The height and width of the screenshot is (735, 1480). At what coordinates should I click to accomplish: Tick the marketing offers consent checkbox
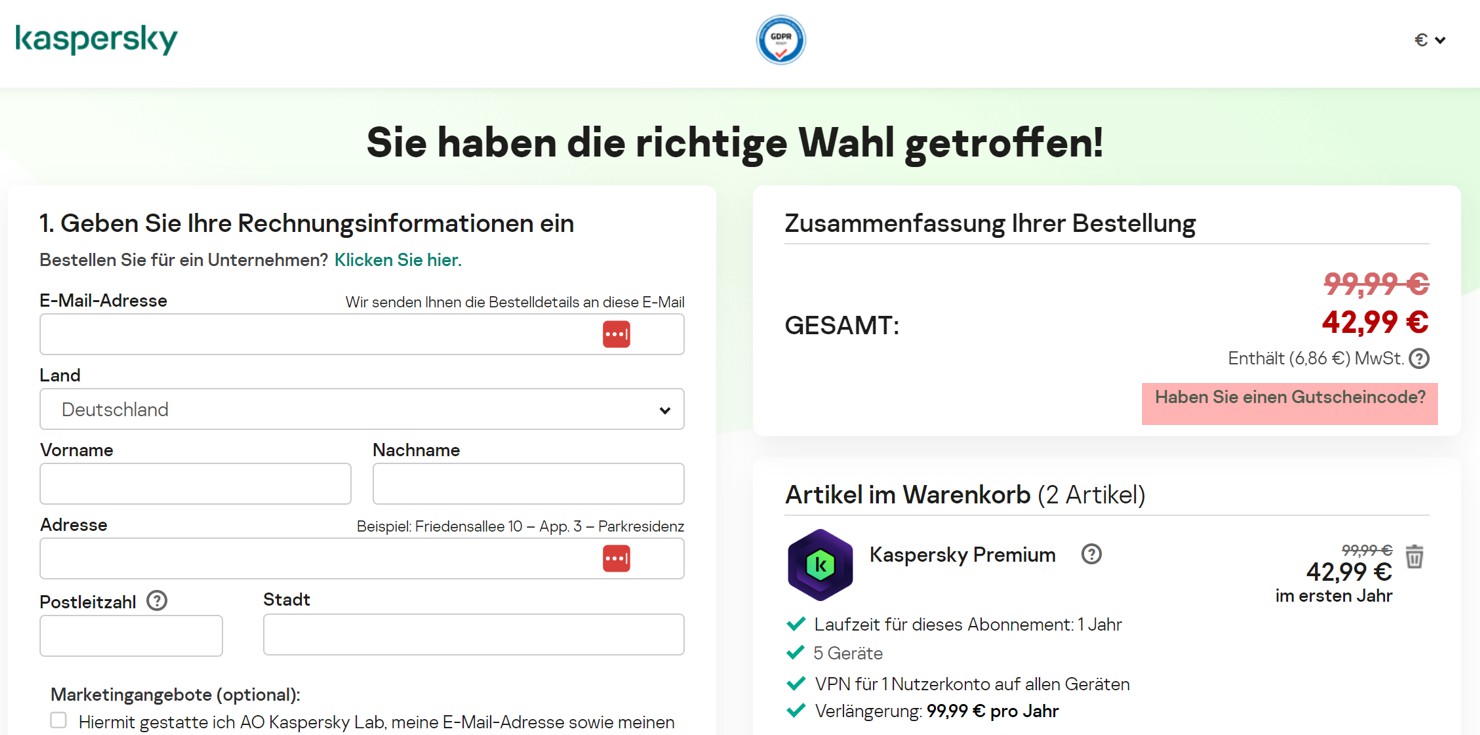tap(59, 720)
